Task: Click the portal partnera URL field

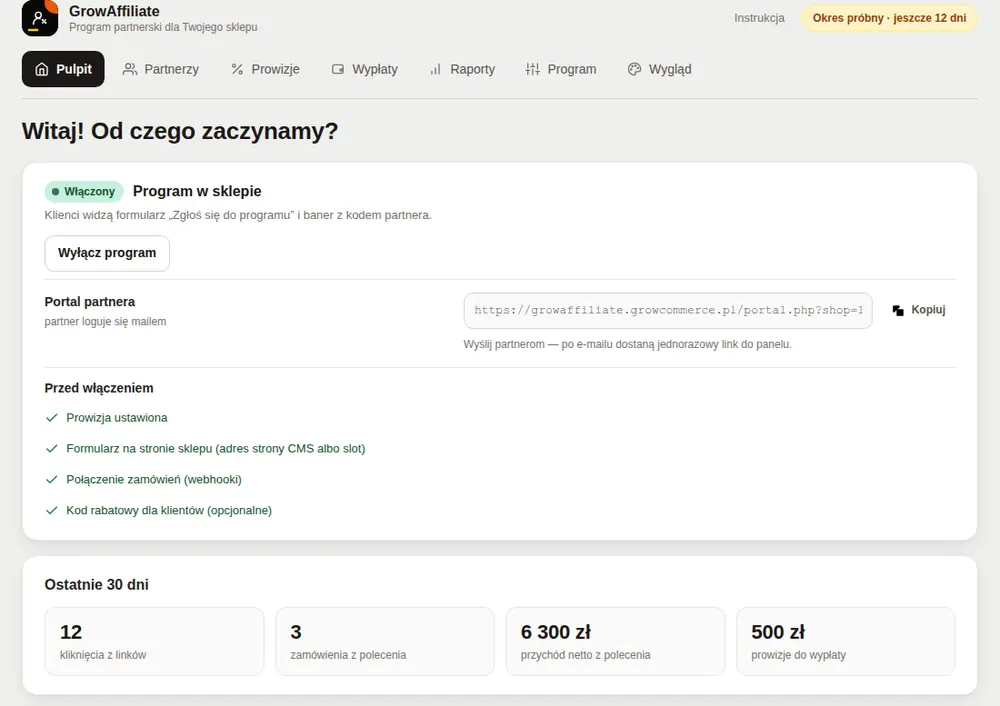Action: [x=668, y=311]
